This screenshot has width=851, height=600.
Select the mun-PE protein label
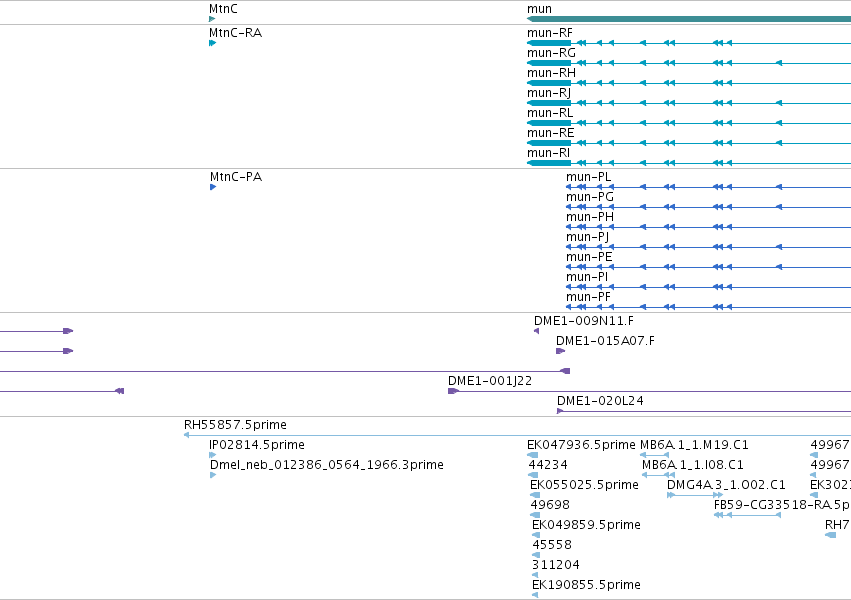tap(589, 257)
